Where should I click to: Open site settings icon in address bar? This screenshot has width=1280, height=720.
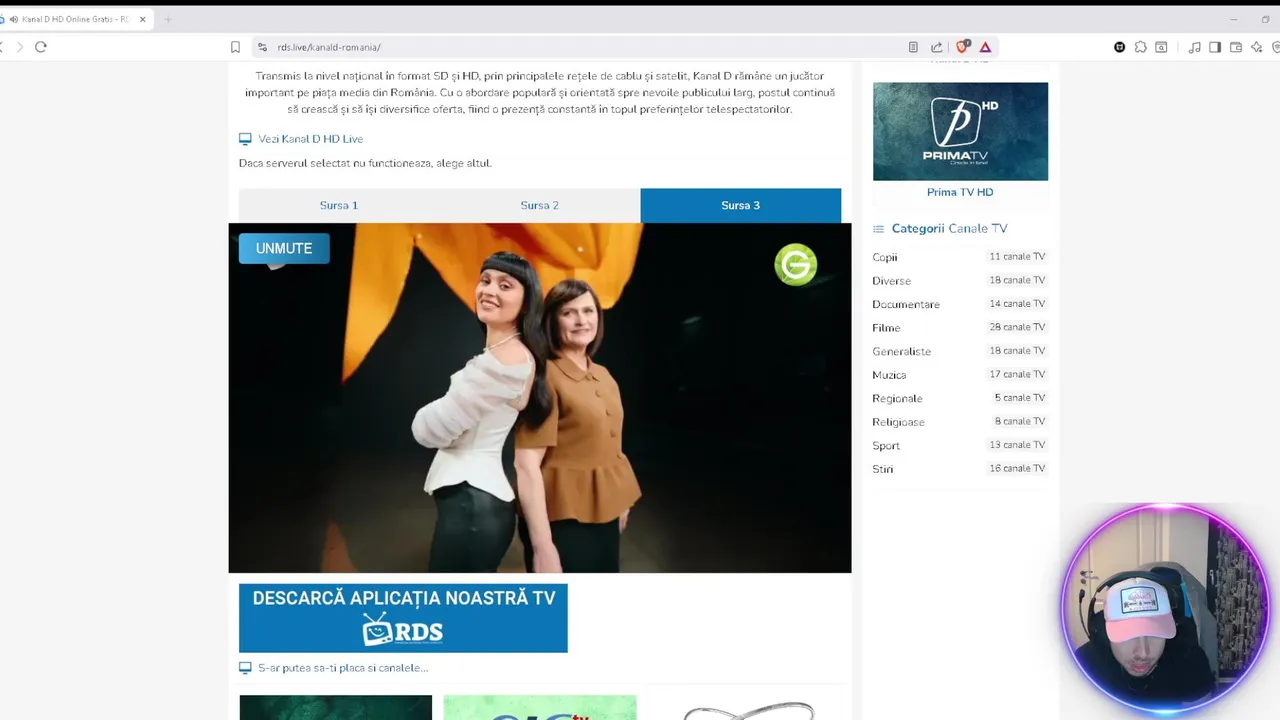(x=262, y=47)
